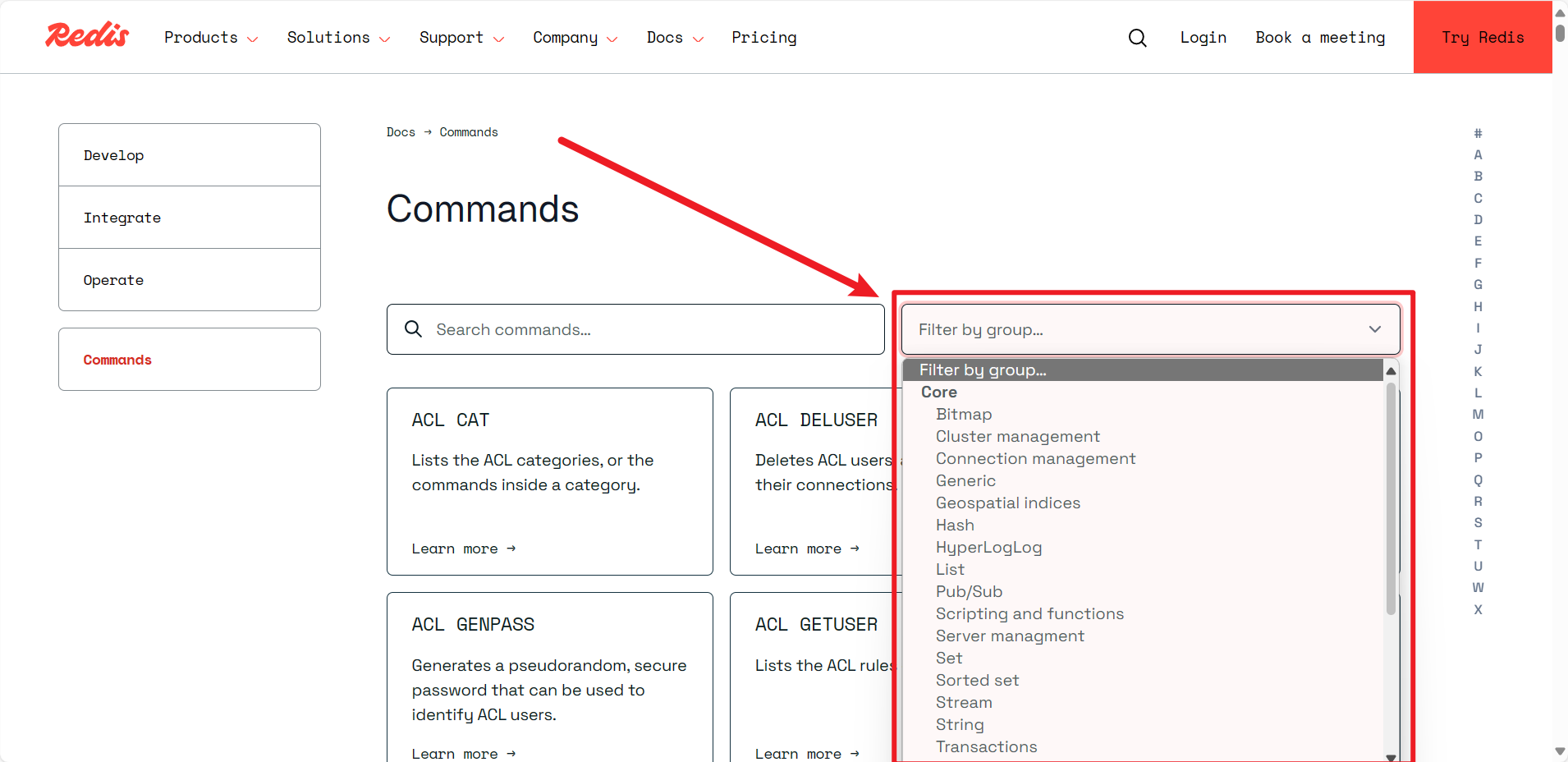
Task: Expand the Support menu
Action: (x=461, y=38)
